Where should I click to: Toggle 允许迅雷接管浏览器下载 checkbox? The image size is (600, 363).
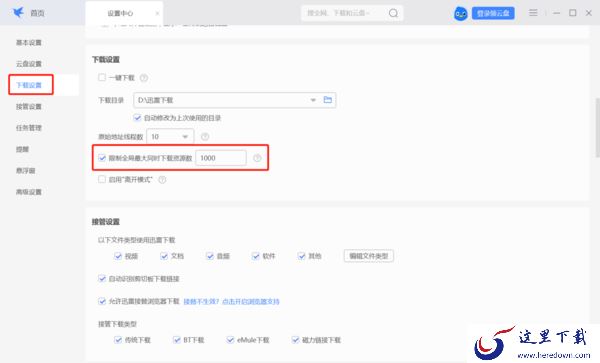coord(102,301)
